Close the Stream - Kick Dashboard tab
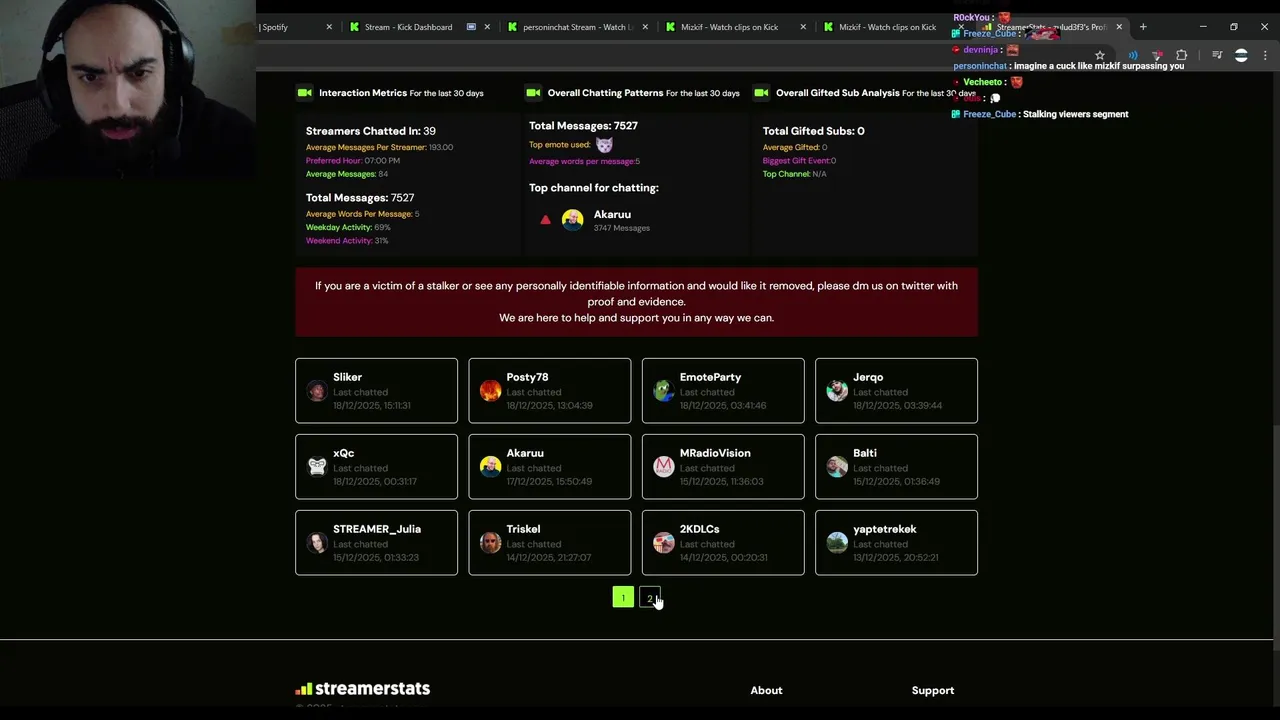This screenshot has width=1280, height=720. pos(487,27)
